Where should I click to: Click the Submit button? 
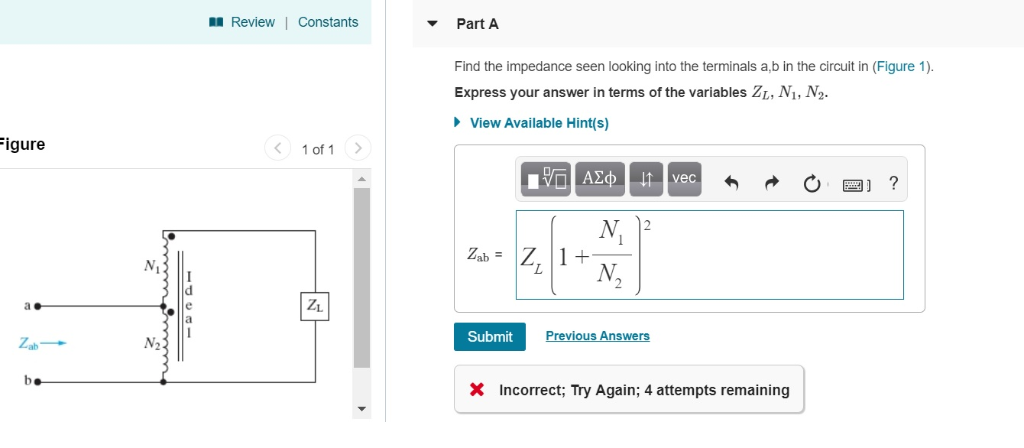pyautogui.click(x=490, y=336)
